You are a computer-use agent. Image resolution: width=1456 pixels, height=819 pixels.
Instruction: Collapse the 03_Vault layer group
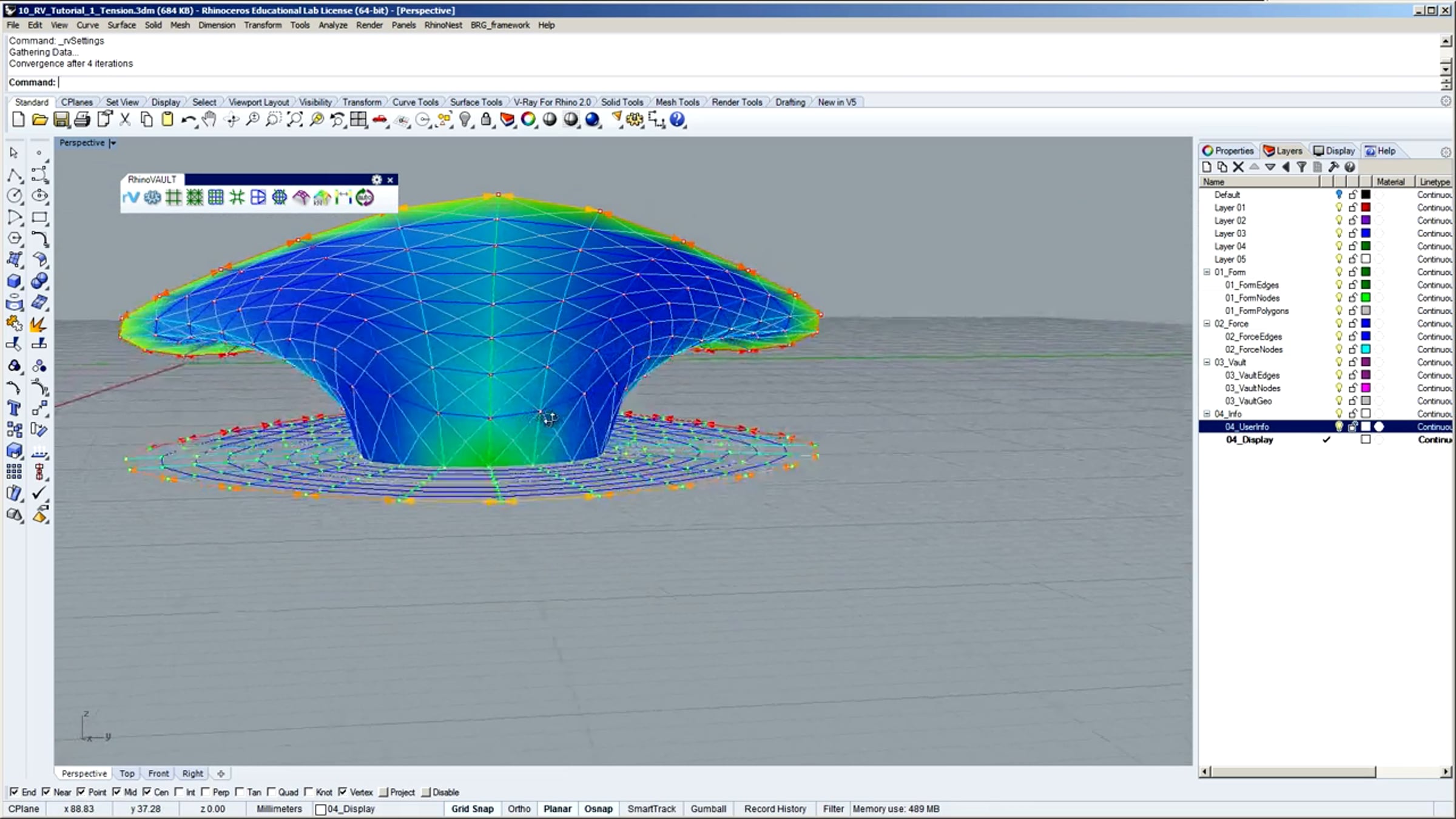[1207, 362]
